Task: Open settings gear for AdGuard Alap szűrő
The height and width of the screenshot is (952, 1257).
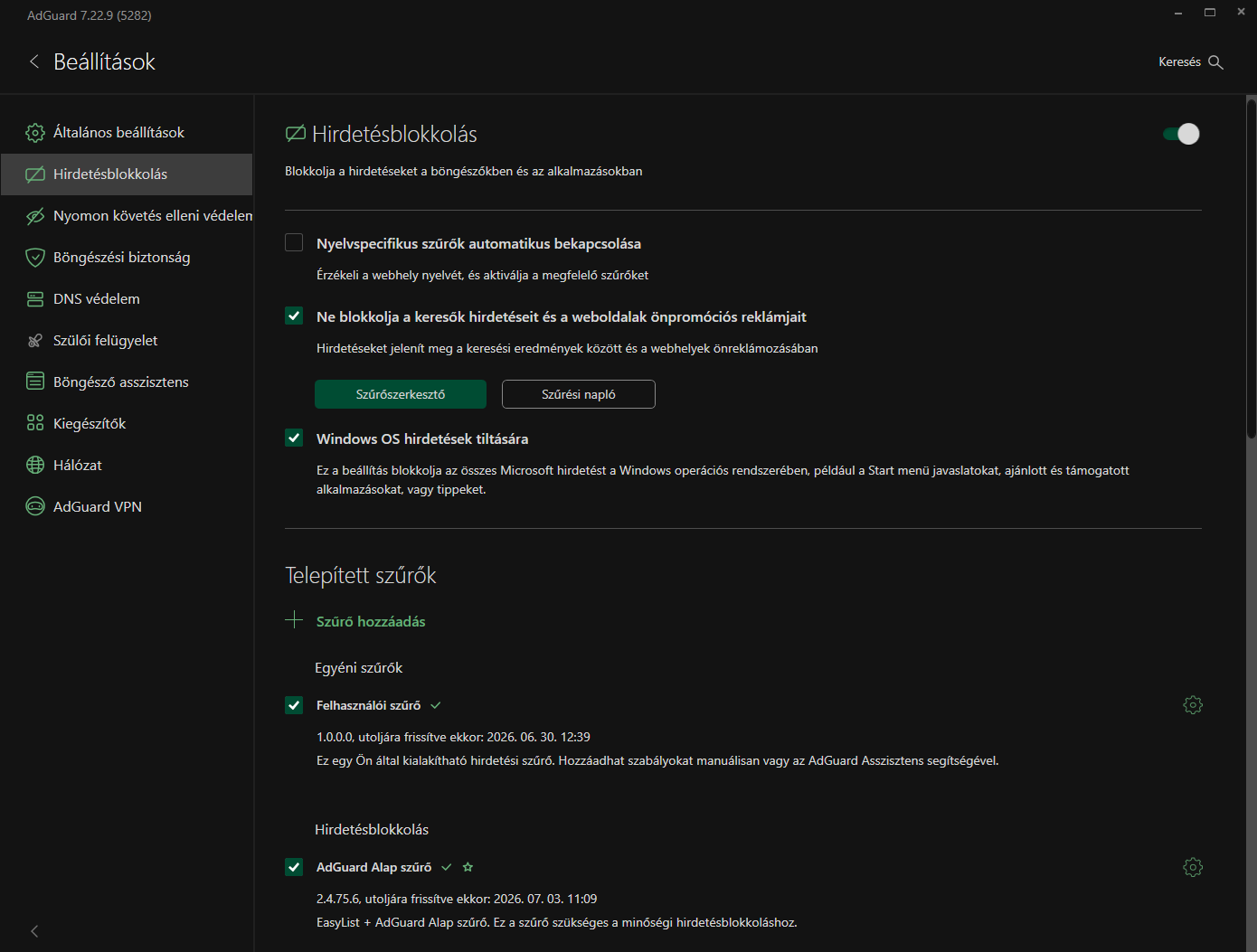Action: pyautogui.click(x=1193, y=867)
